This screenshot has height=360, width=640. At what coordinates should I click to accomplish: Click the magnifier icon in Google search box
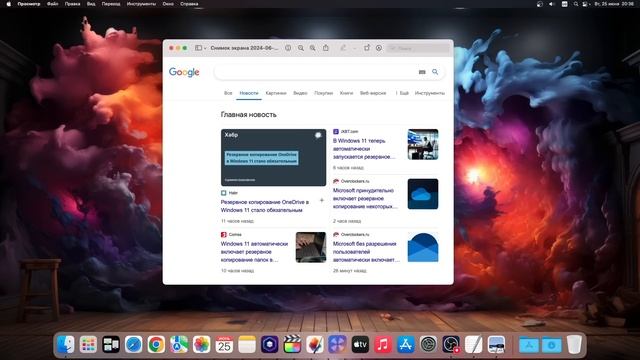click(435, 72)
